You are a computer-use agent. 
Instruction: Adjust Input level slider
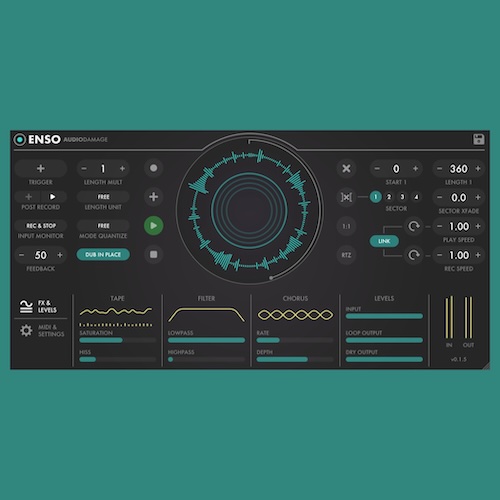point(384,316)
